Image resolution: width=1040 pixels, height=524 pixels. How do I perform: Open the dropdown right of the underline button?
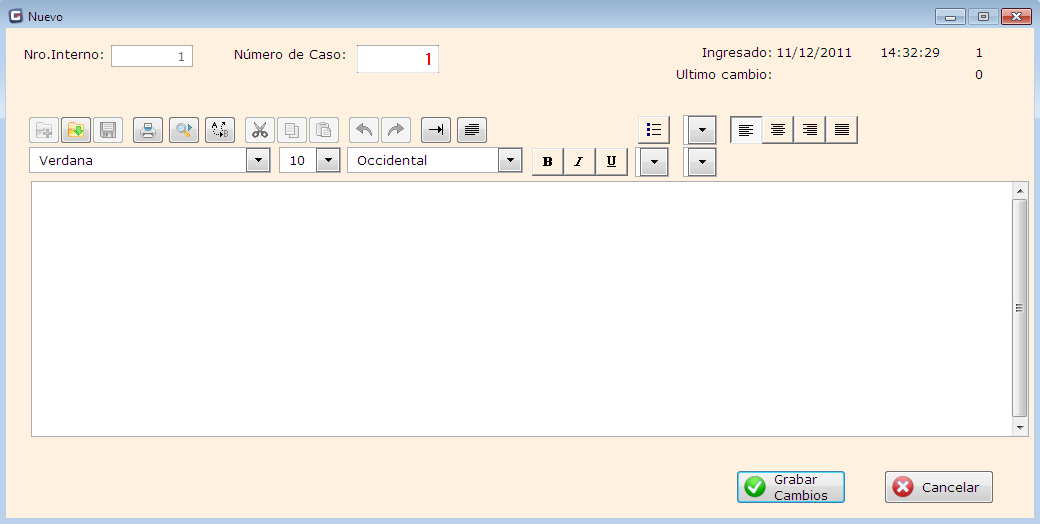[654, 163]
